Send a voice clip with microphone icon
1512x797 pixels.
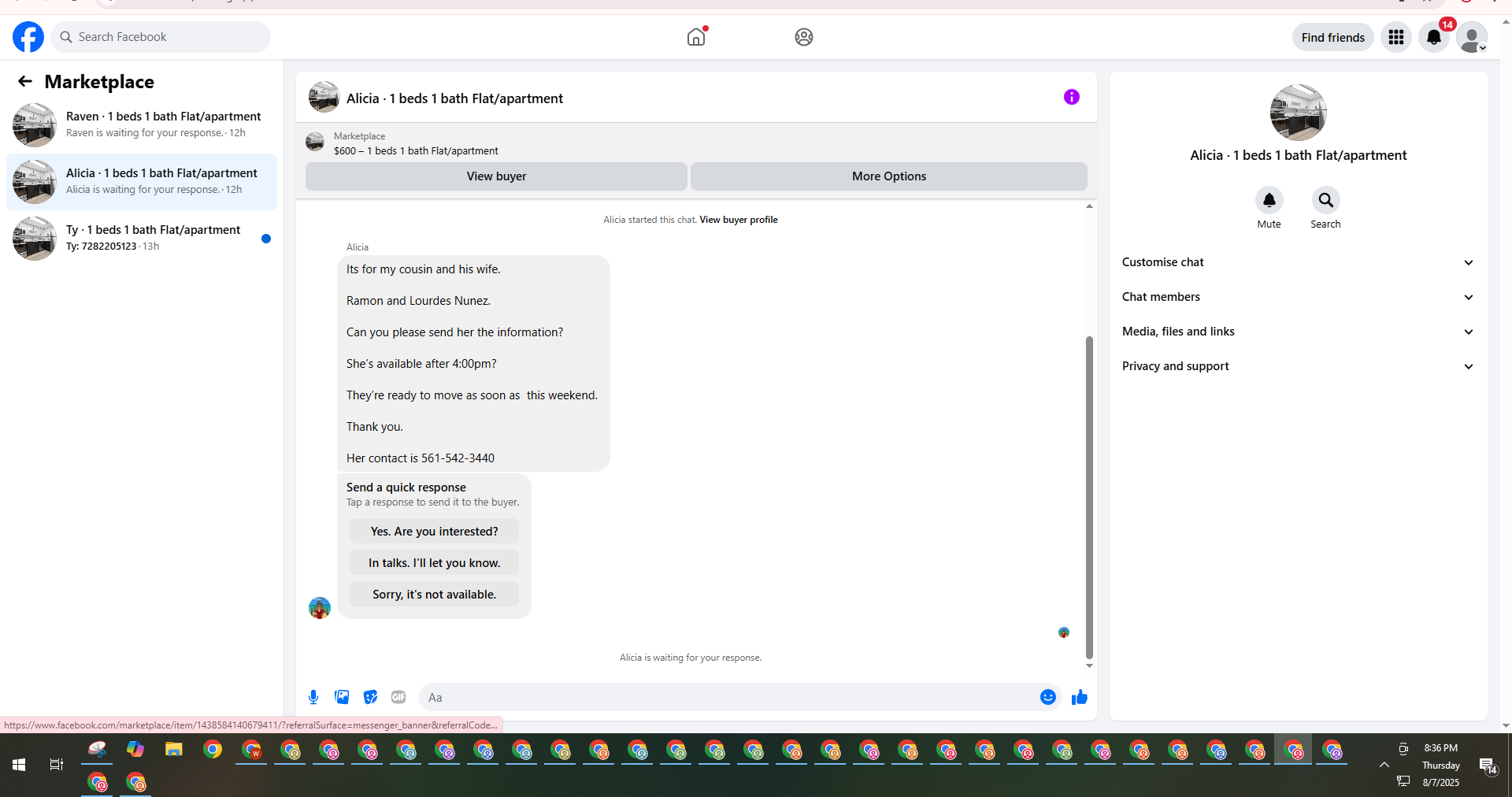click(313, 697)
